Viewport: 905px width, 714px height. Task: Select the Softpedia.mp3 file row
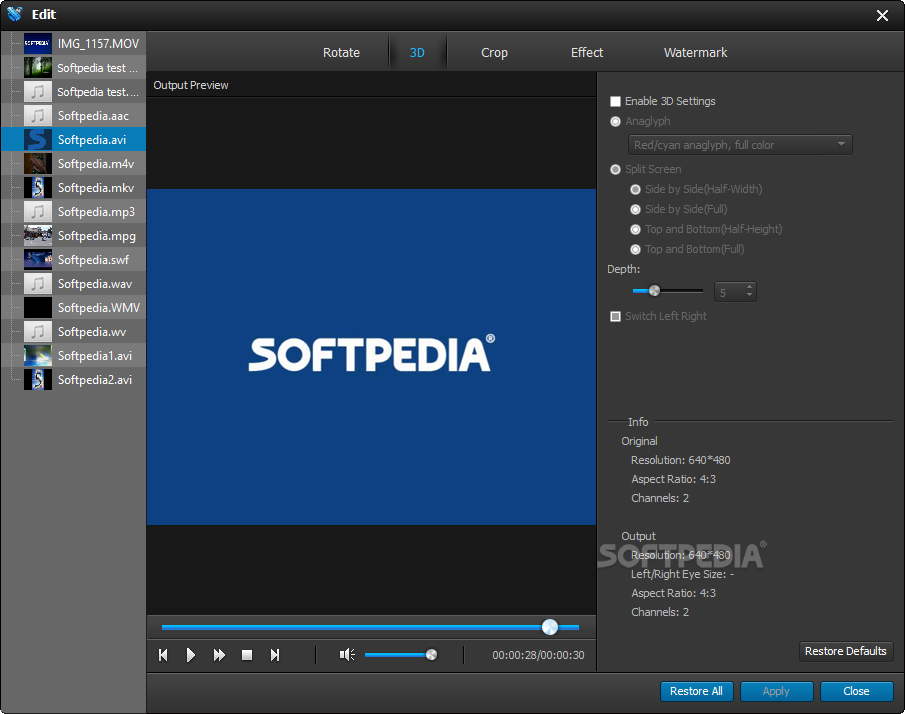coord(73,212)
